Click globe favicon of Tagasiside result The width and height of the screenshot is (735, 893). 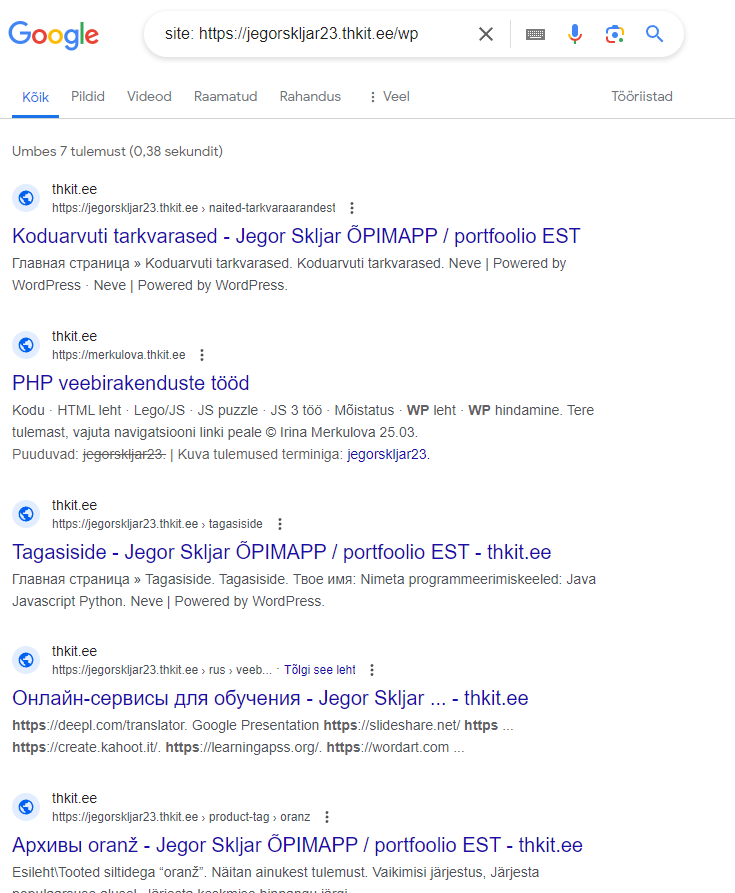(x=26, y=514)
